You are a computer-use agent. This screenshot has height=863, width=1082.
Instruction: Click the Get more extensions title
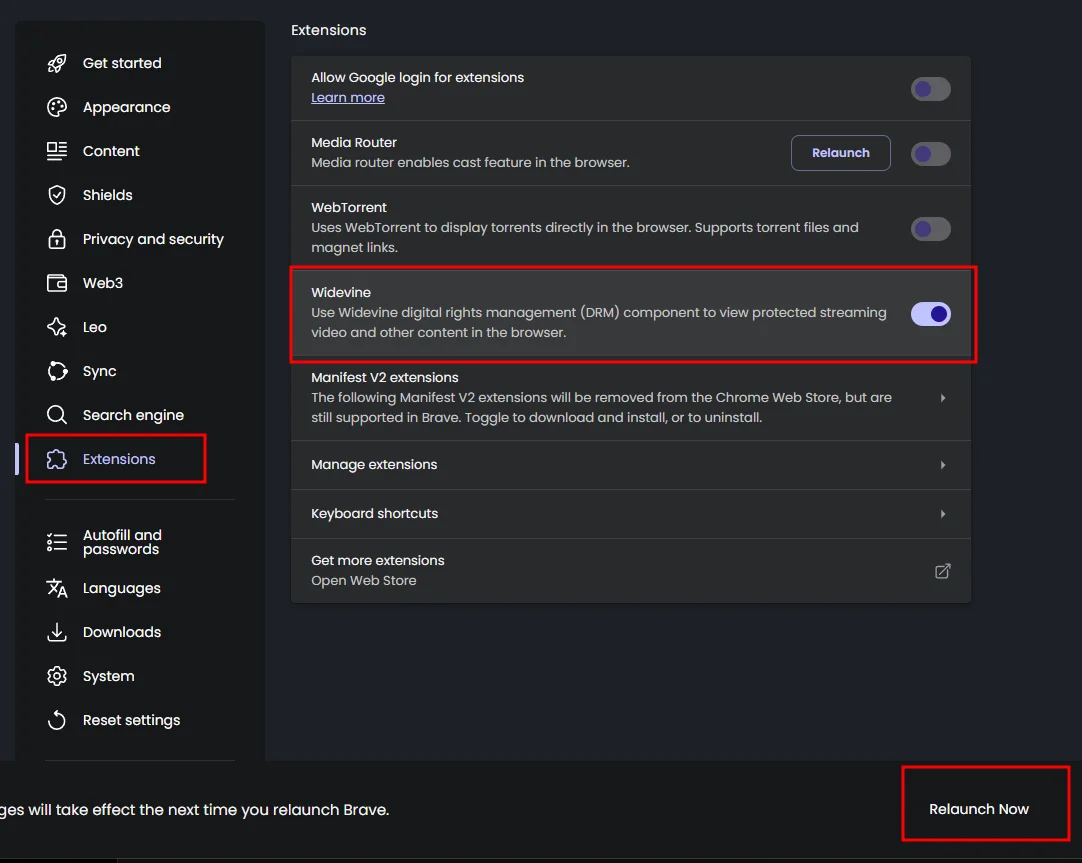(377, 561)
